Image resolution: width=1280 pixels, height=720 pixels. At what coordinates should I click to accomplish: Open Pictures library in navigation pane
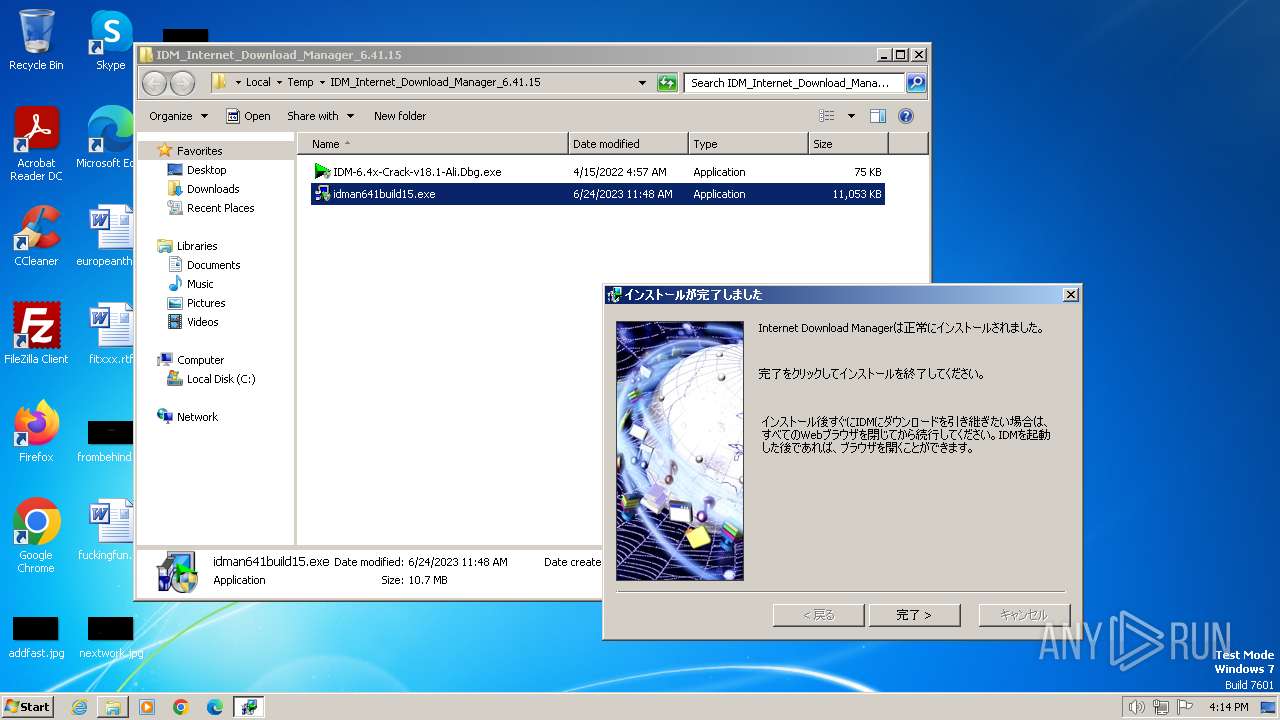206,303
